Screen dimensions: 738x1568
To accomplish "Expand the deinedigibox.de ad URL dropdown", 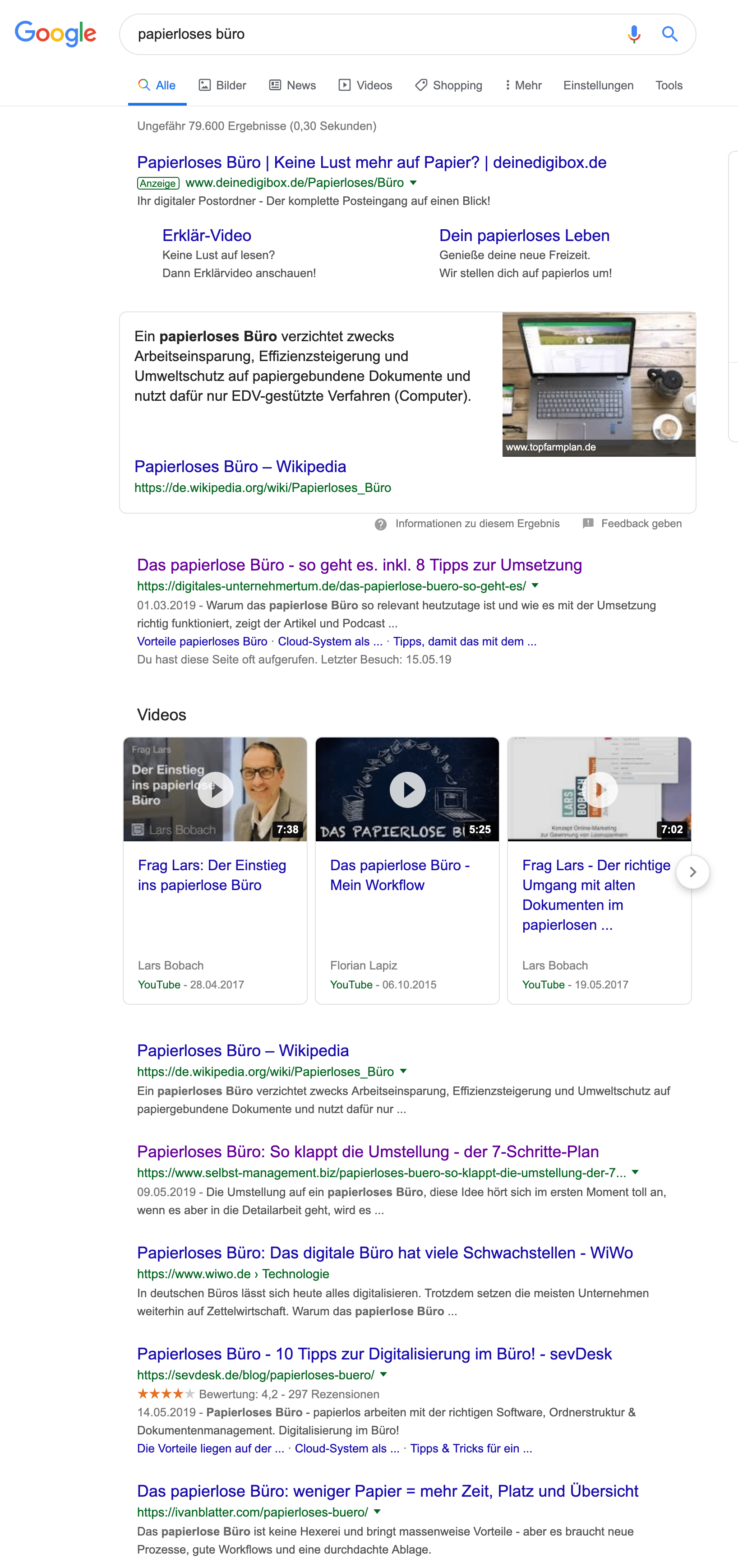I will click(414, 183).
